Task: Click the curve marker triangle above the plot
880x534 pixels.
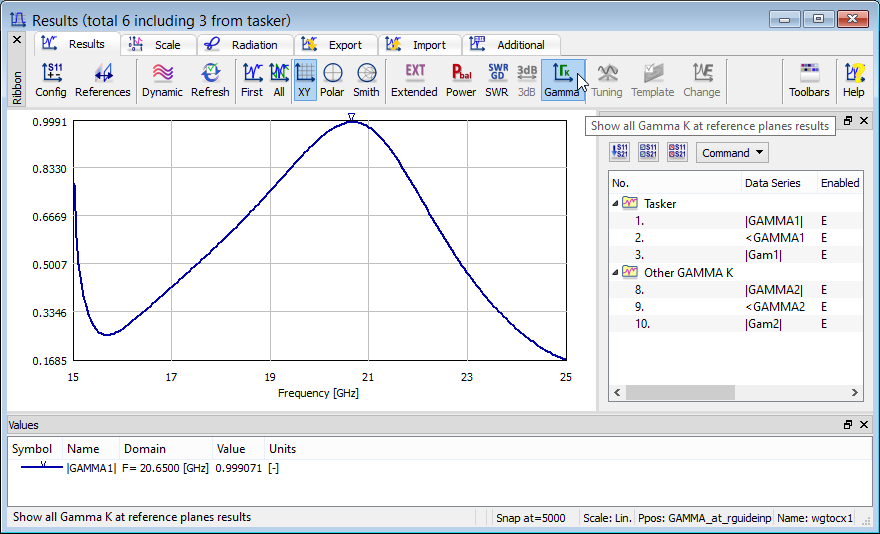Action: (x=351, y=117)
